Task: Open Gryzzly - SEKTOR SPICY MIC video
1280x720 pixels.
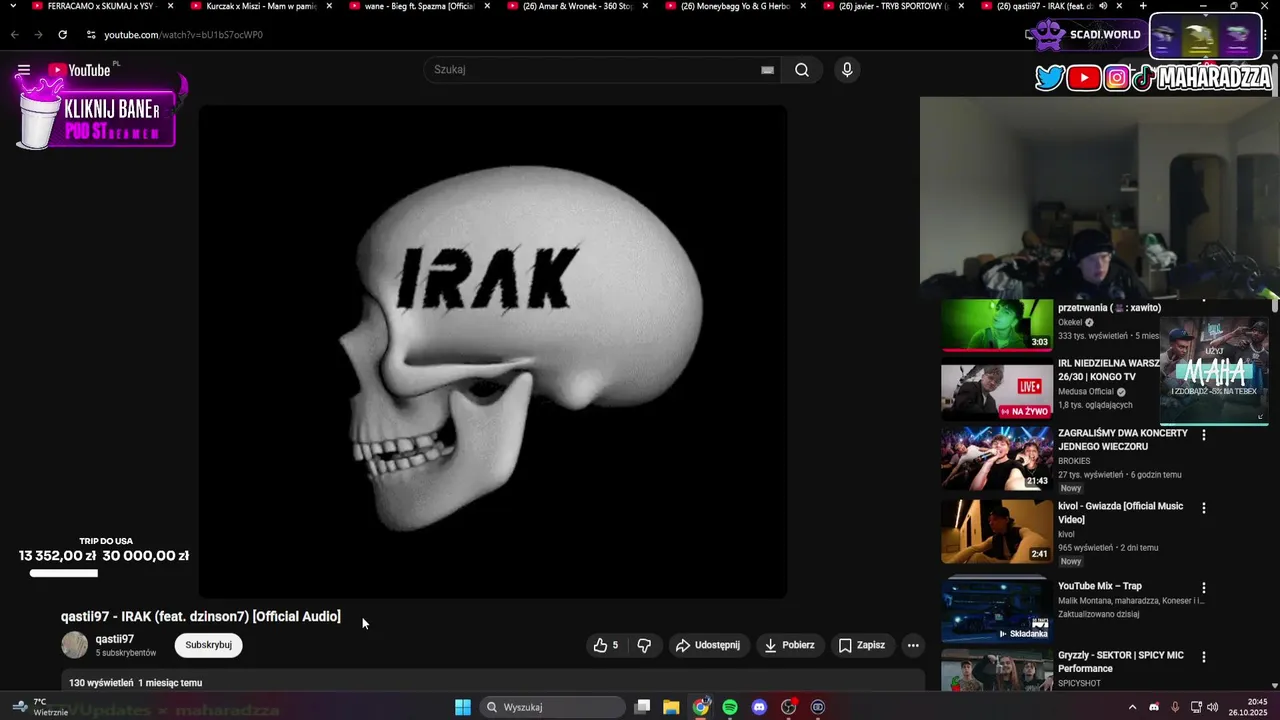Action: tap(1120, 662)
